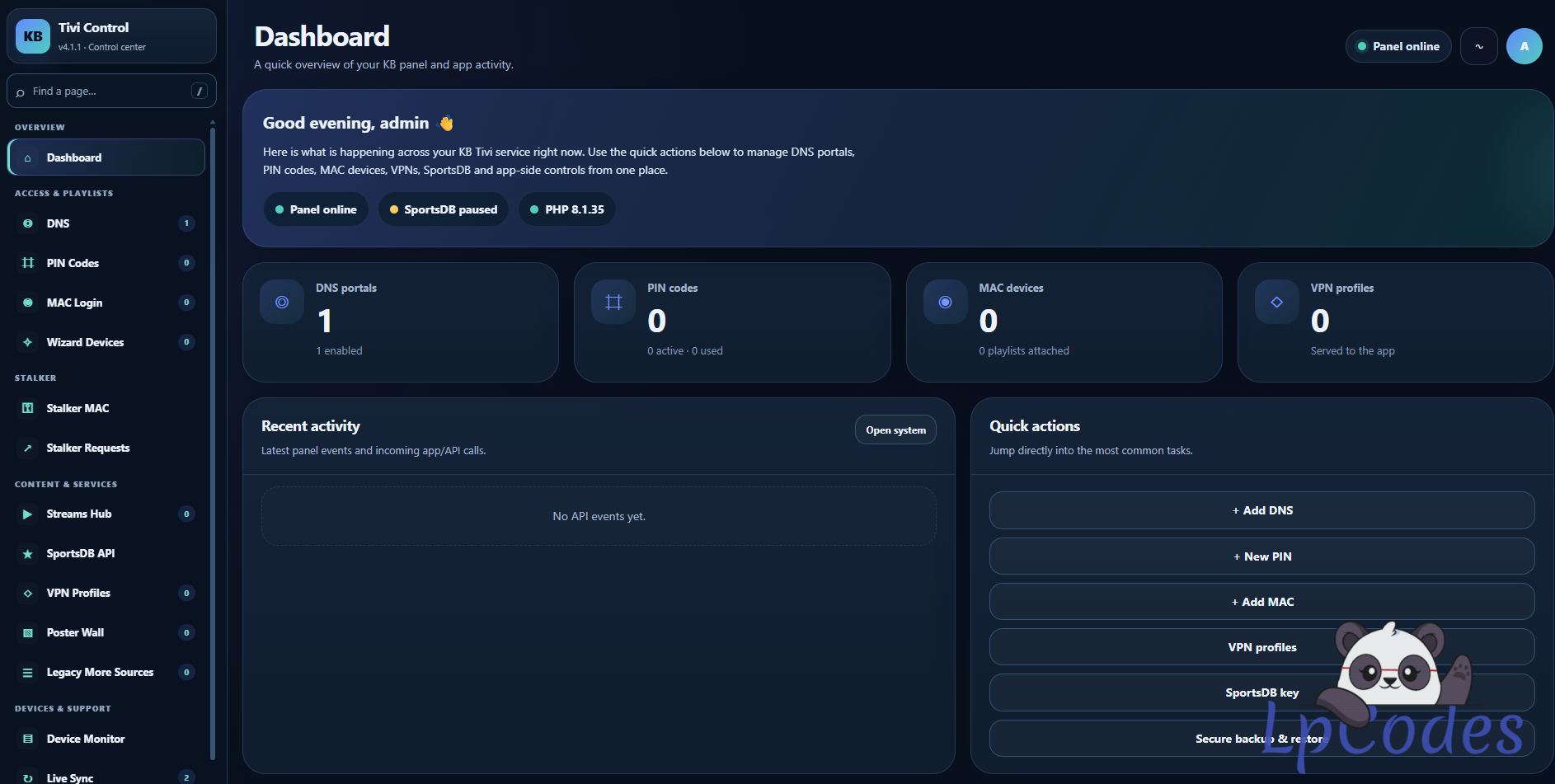Open the DNS portals globe icon
Image resolution: width=1555 pixels, height=784 pixels.
(x=282, y=303)
